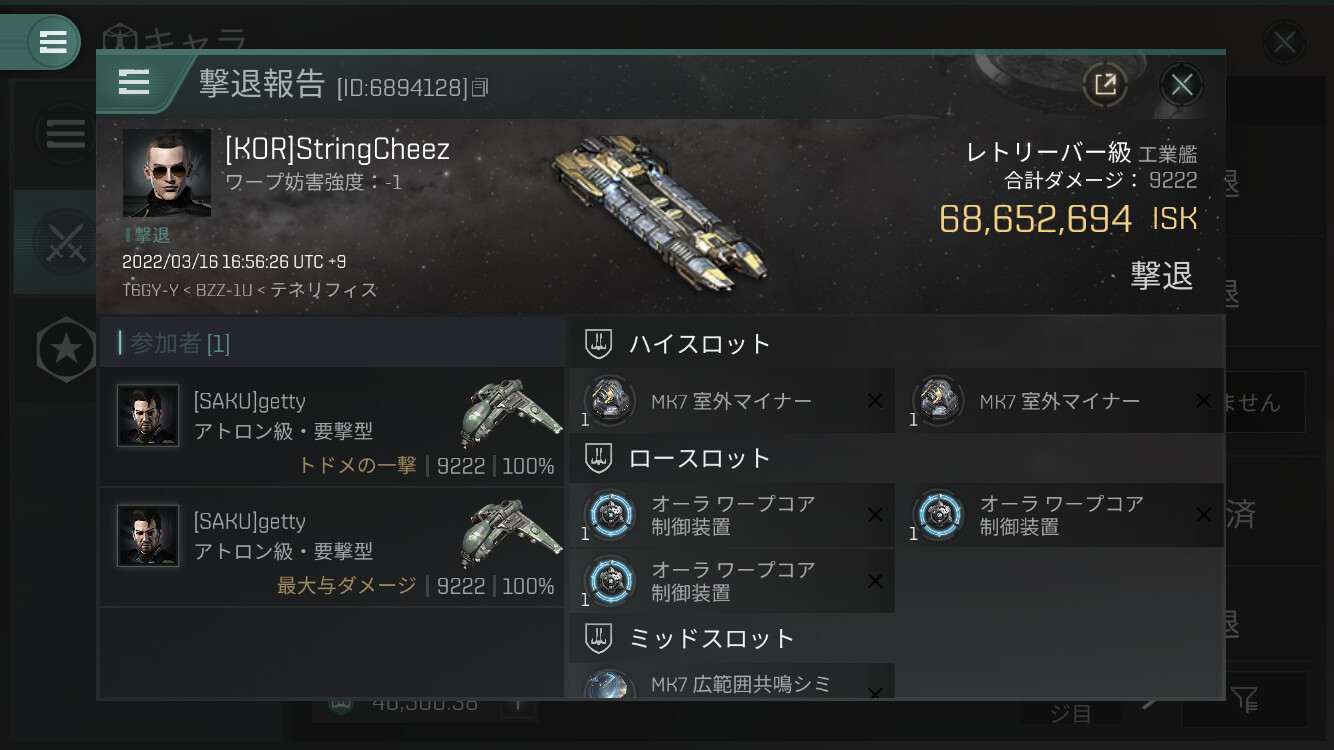Screen dimensions: 1334x750
Task: Open the main menu hamburger in top-left corner tab
Action: click(x=52, y=42)
